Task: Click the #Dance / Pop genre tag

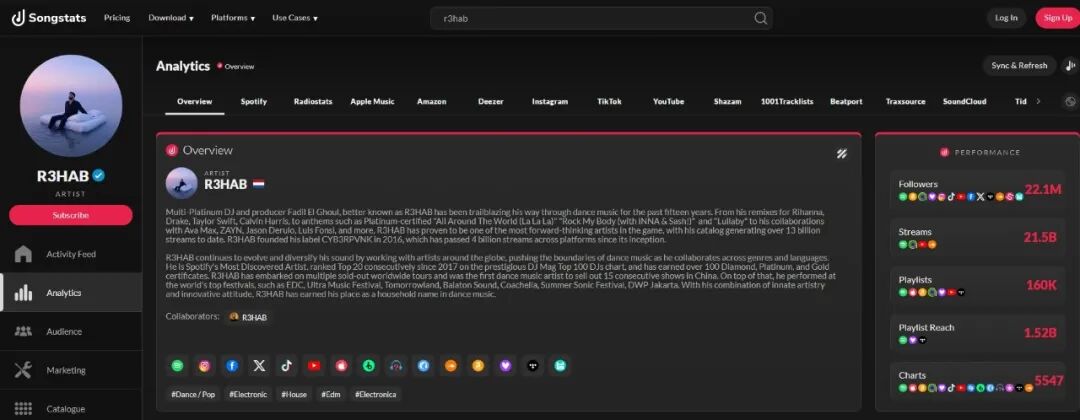Action: coord(193,395)
